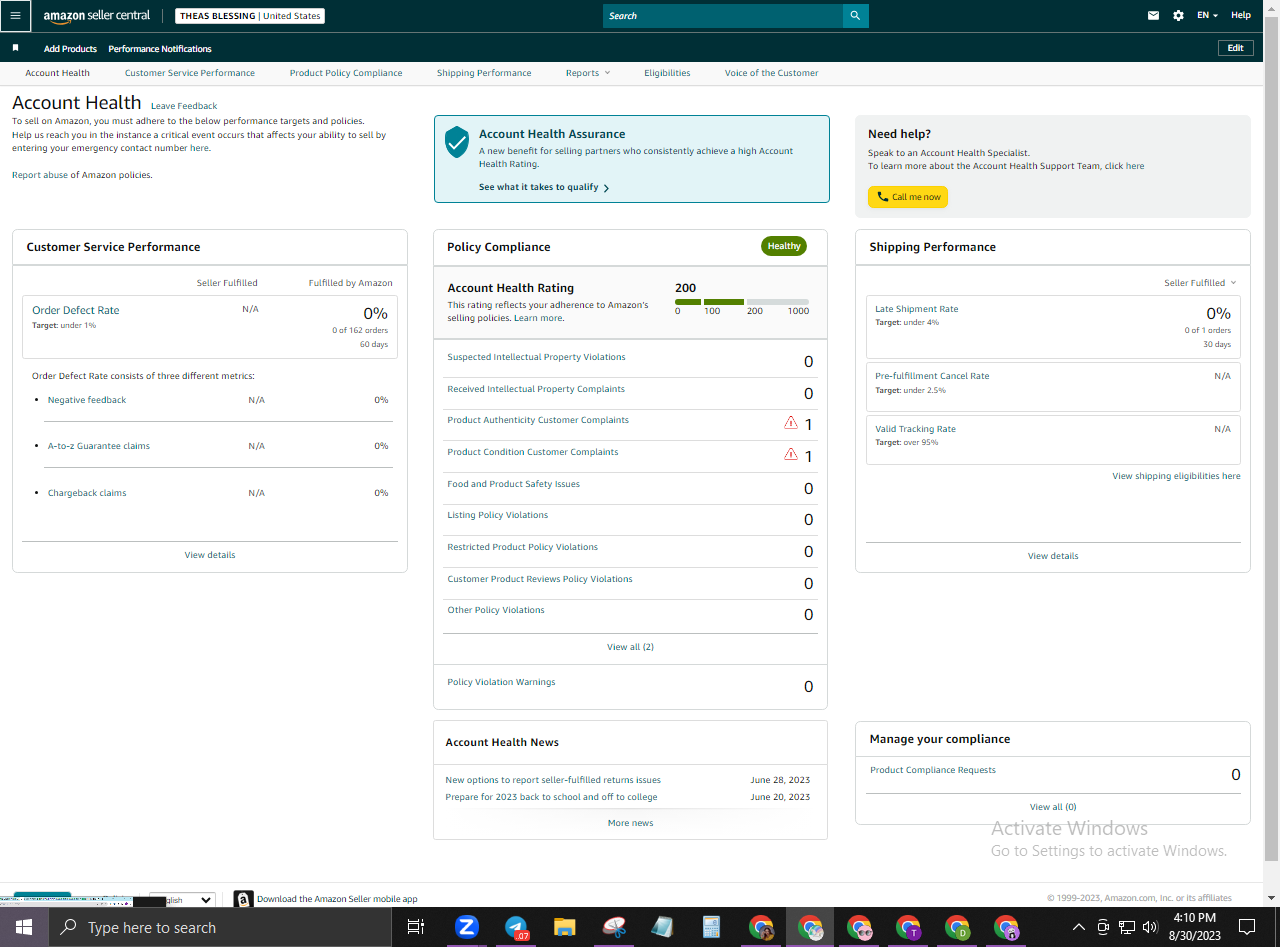1280x947 pixels.
Task: Open Performance Notifications shortcut
Action: pyautogui.click(x=160, y=49)
